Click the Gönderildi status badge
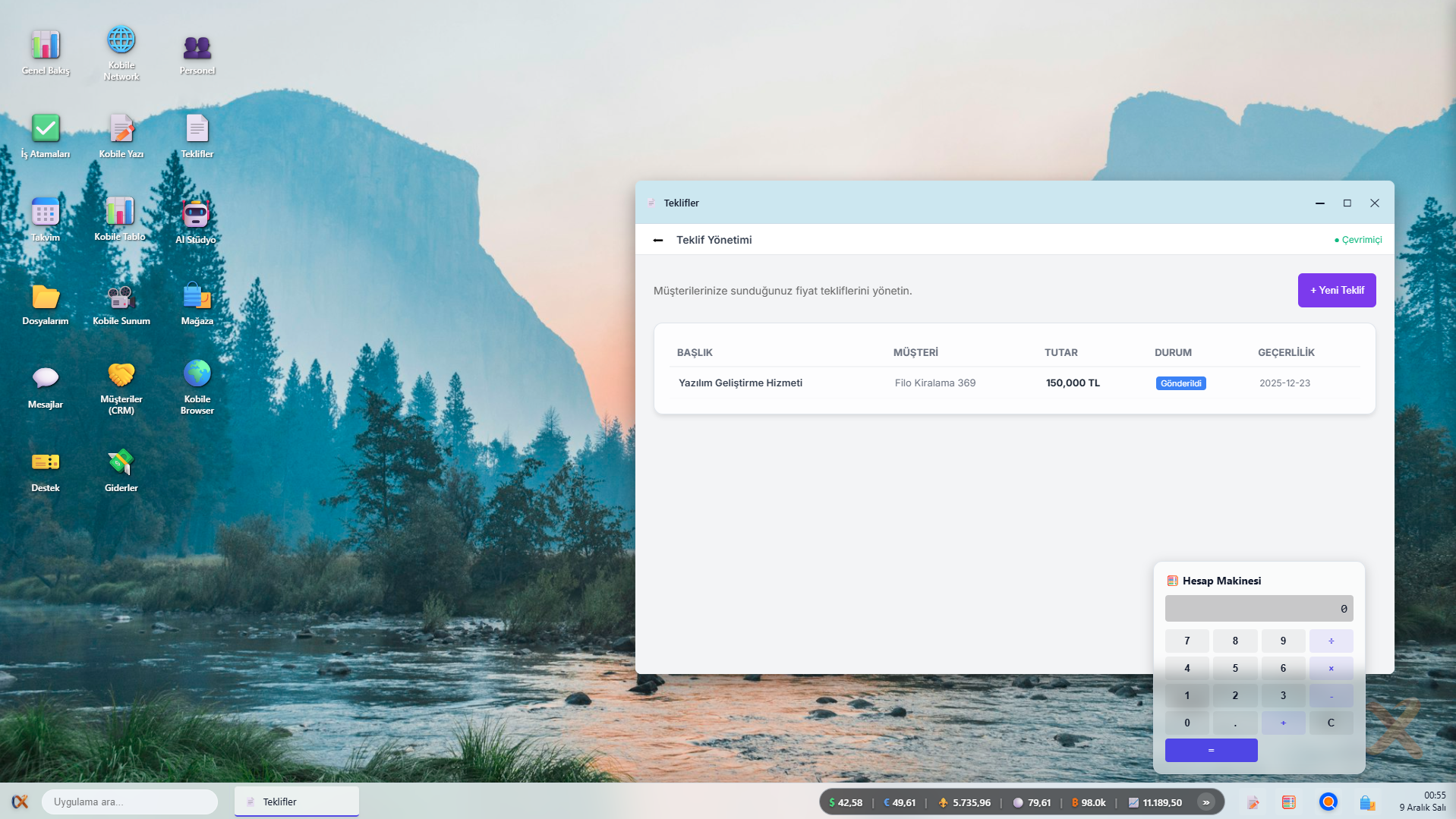This screenshot has width=1456, height=819. 1180,383
